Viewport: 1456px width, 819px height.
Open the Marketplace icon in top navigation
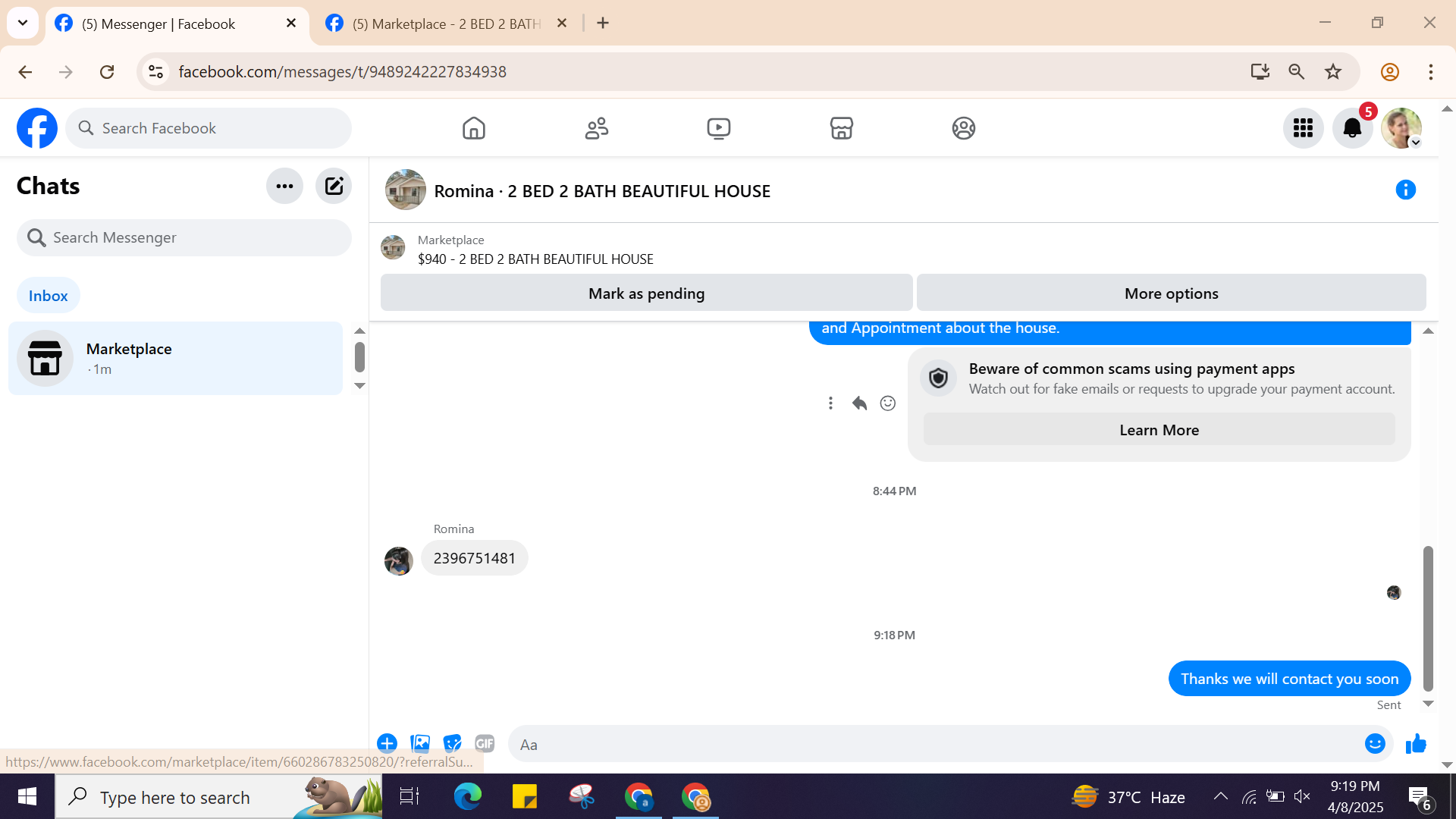click(841, 128)
